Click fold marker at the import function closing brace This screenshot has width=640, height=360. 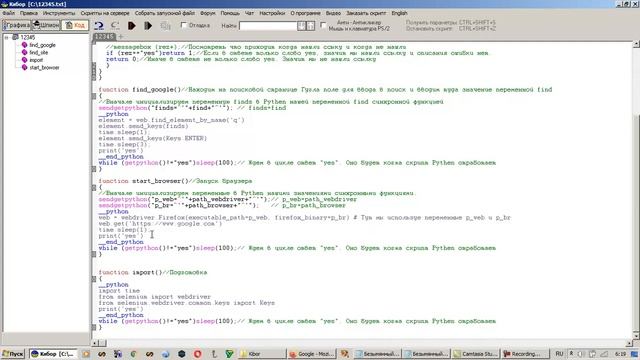[x=94, y=327]
